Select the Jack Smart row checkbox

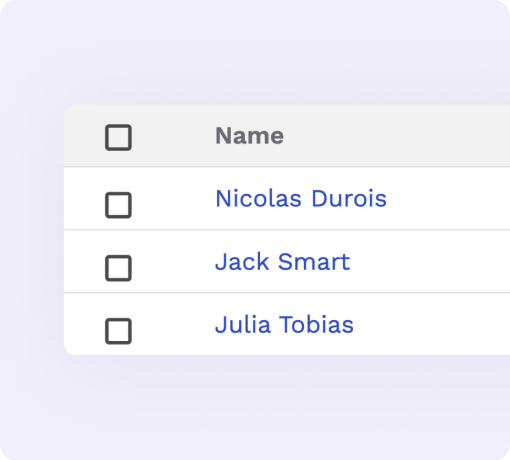coord(118,268)
